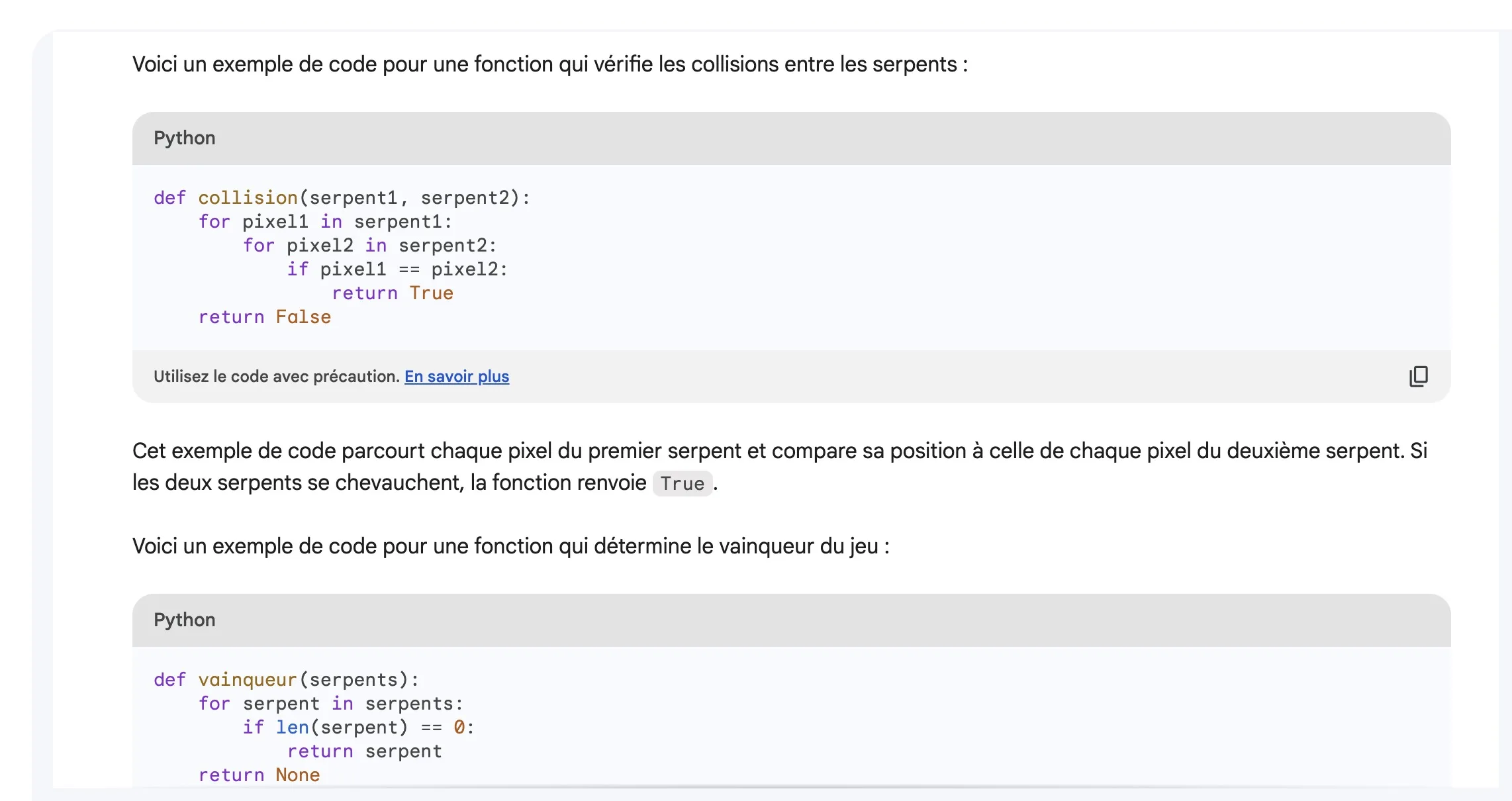Click the "return False" code line

click(x=265, y=317)
